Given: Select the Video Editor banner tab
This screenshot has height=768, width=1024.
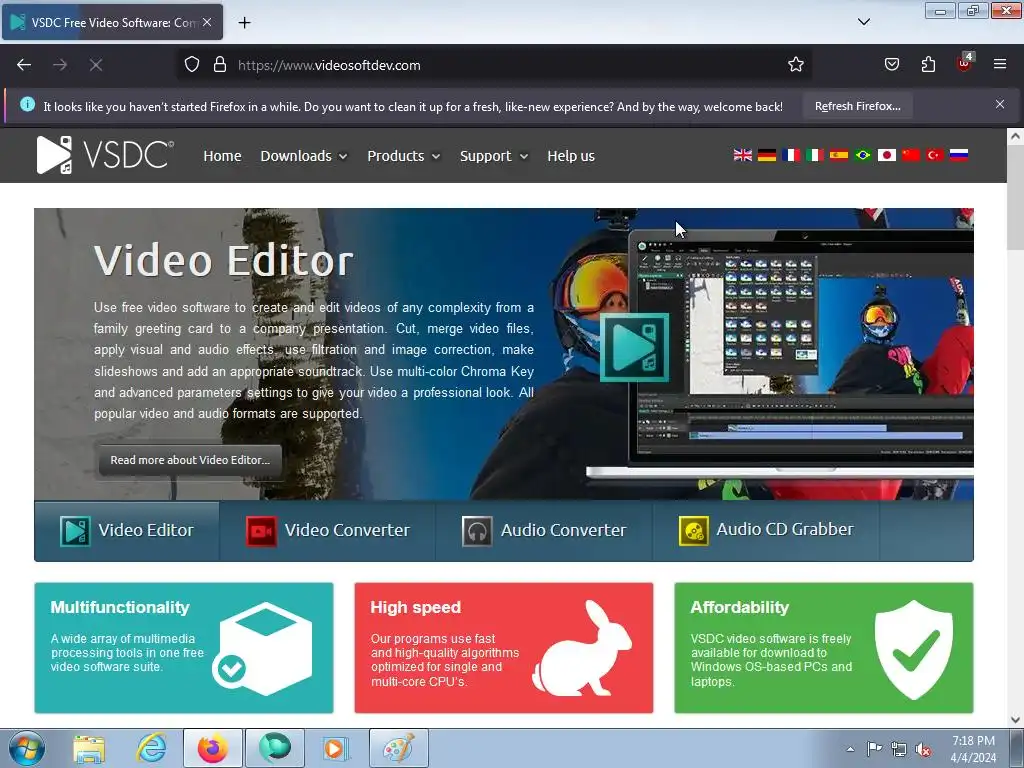Looking at the screenshot, I should pos(127,530).
